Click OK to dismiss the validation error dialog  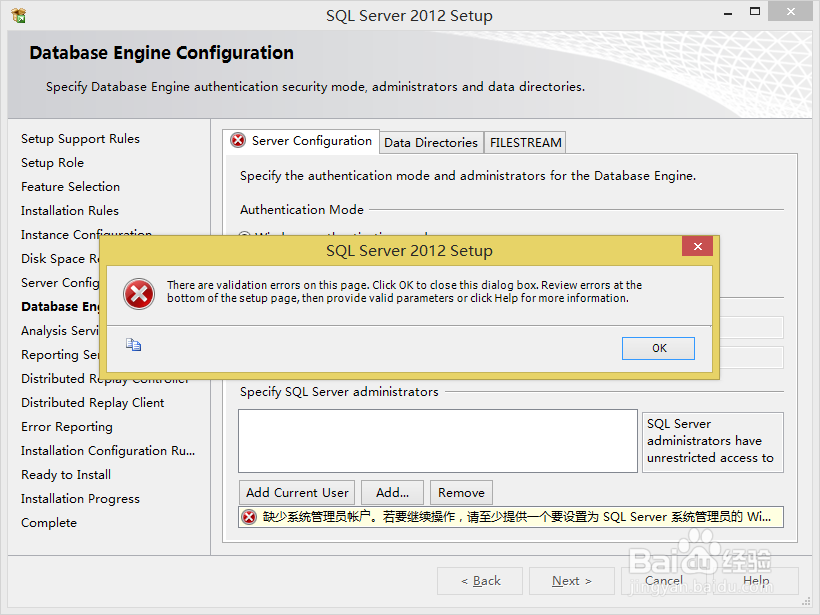658,347
